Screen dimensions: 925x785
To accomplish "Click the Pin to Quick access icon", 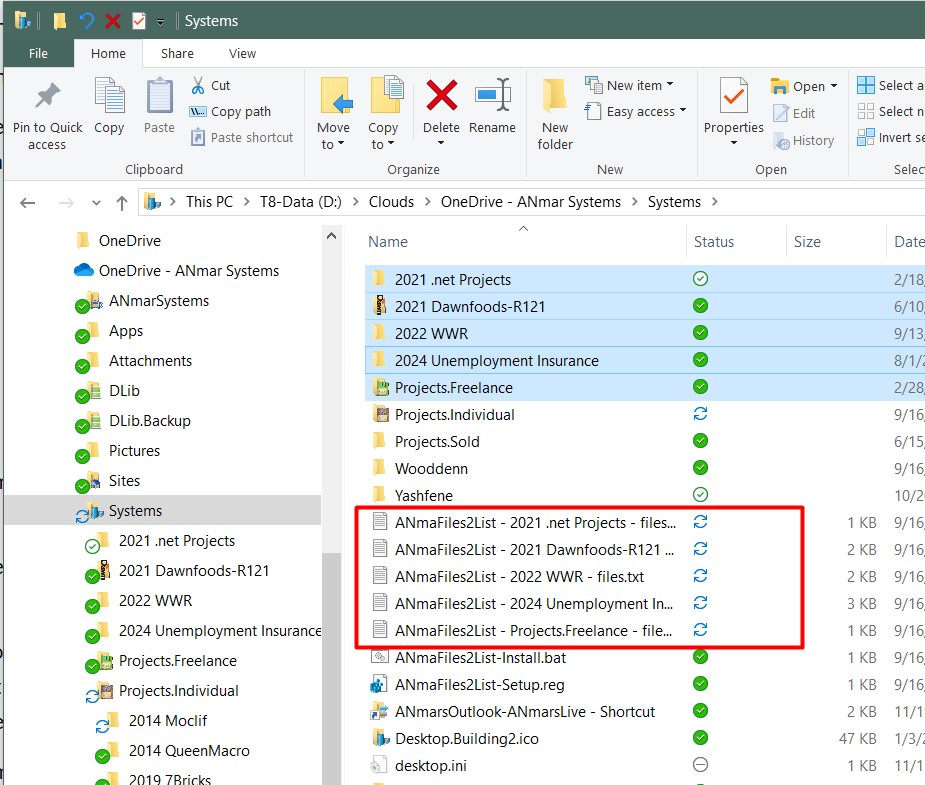I will pyautogui.click(x=47, y=99).
